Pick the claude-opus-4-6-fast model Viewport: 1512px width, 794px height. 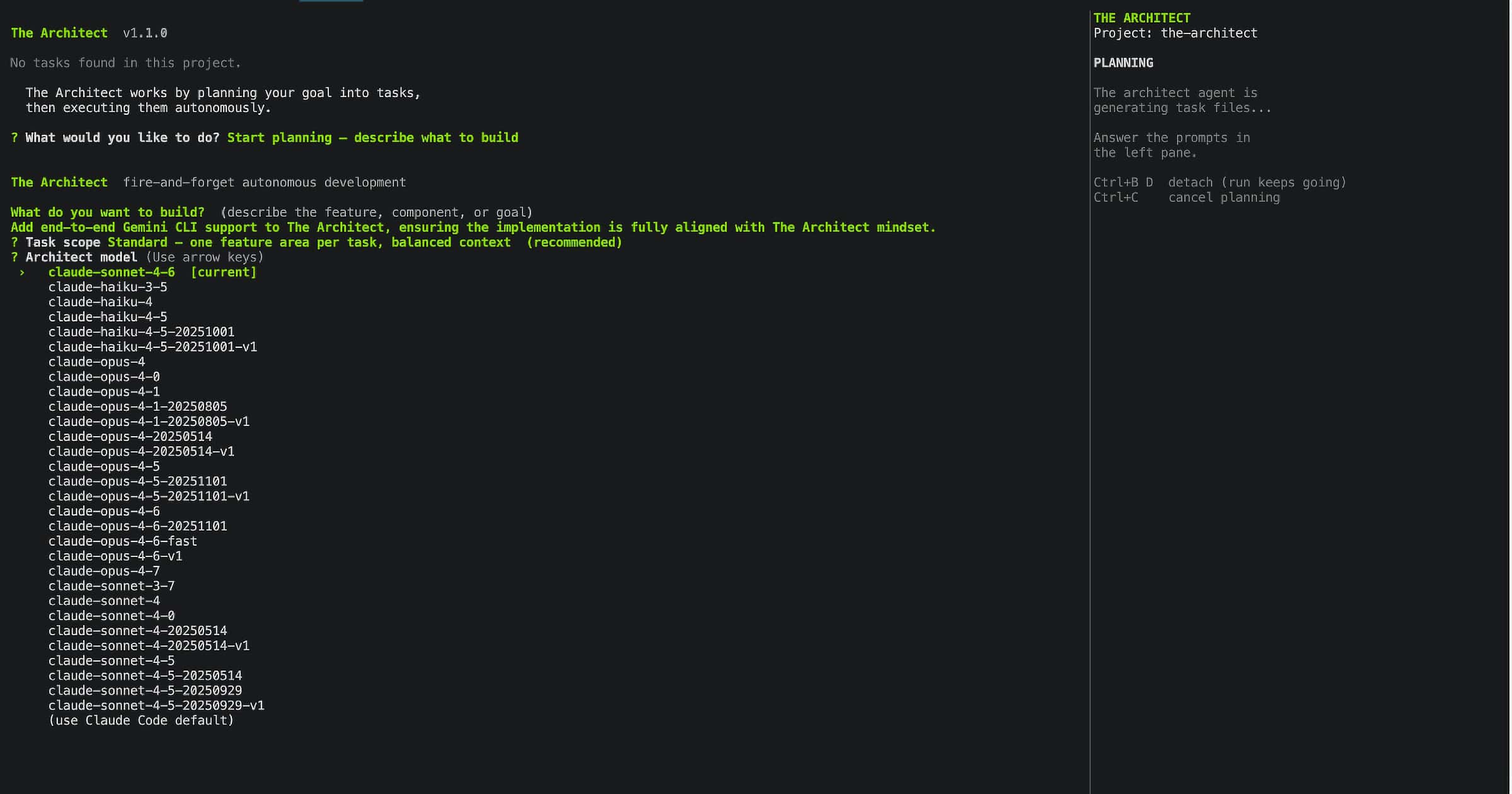pos(123,541)
